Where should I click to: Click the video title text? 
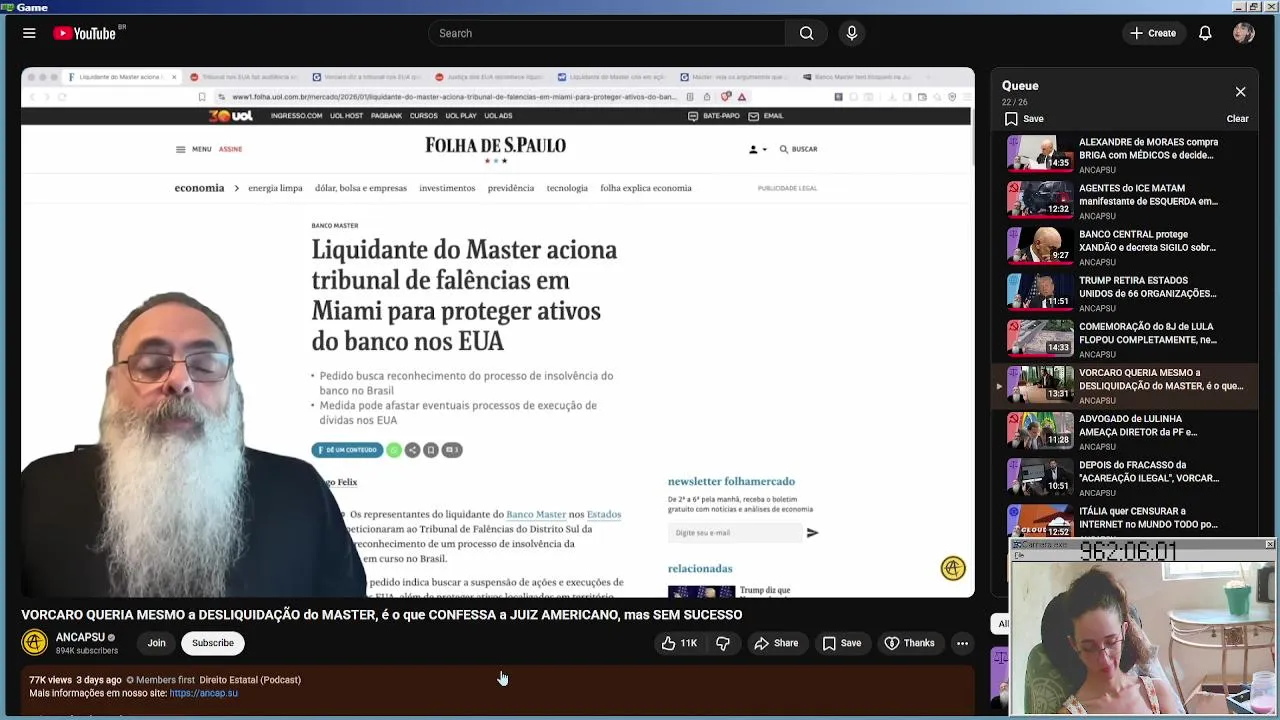382,615
